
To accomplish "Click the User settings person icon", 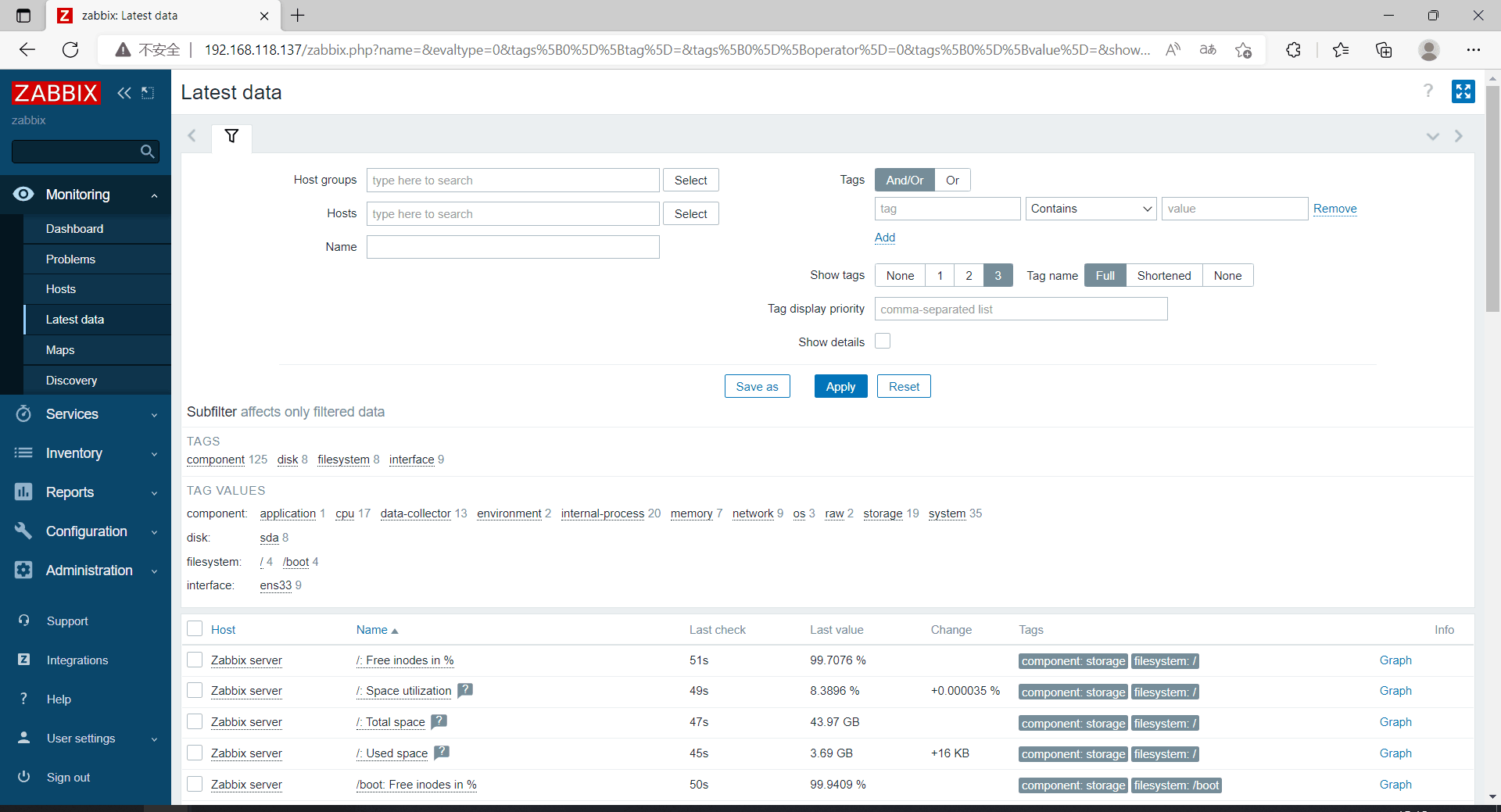I will 23,738.
